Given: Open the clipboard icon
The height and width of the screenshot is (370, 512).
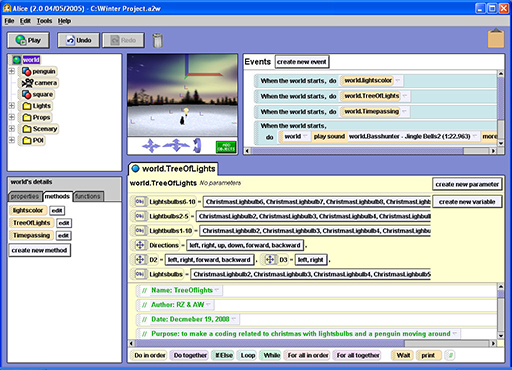Looking at the screenshot, I should pyautogui.click(x=496, y=39).
